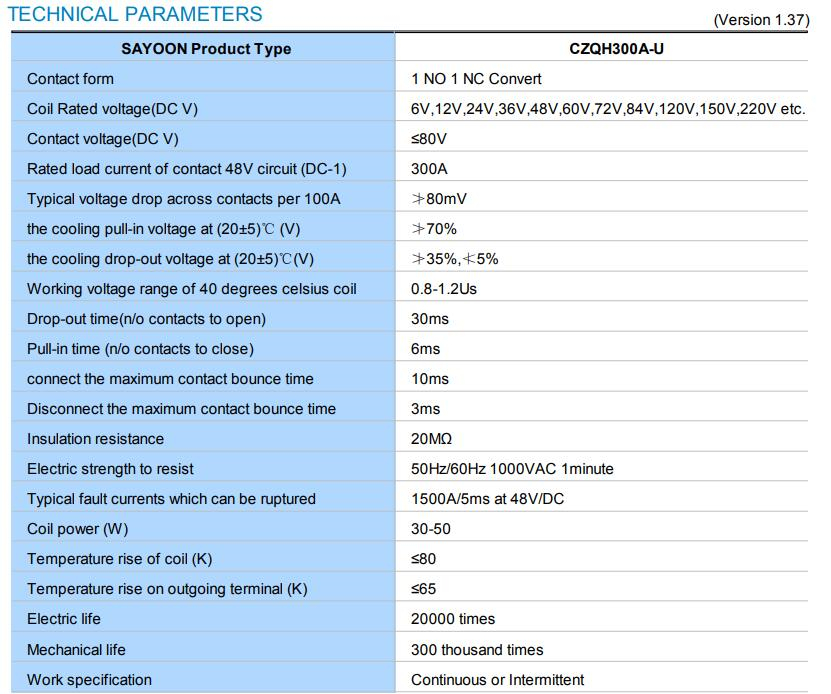Select Temperature rise on outgoing terminal (K)
831x694 pixels.
(167, 589)
